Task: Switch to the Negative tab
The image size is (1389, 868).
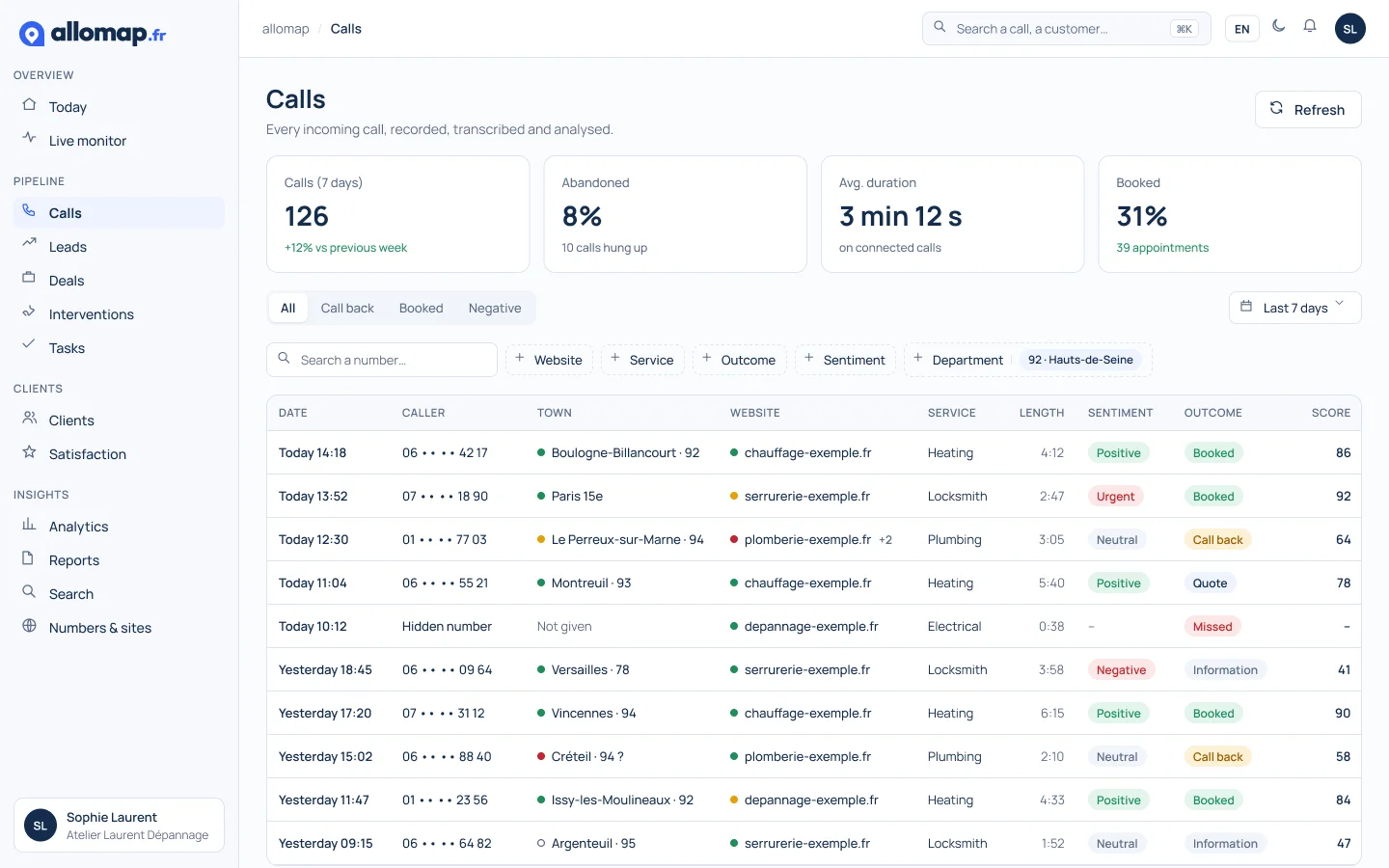Action: 495,308
